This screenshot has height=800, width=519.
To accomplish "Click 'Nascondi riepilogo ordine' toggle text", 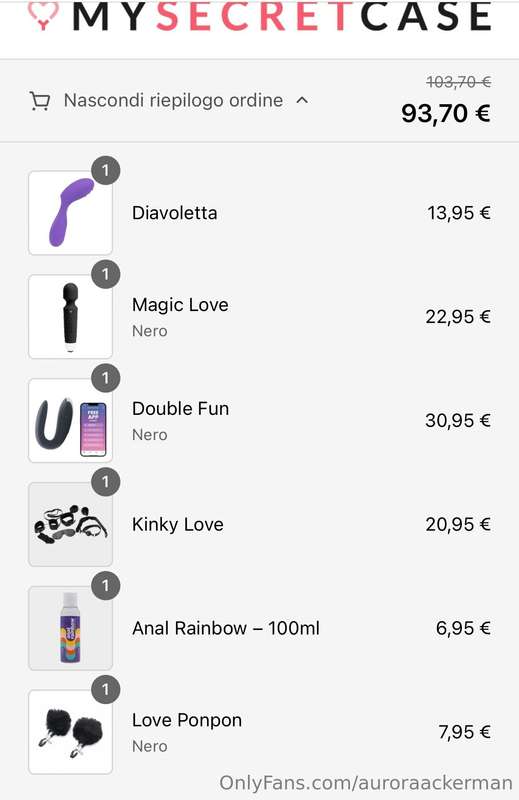I will pos(174,101).
